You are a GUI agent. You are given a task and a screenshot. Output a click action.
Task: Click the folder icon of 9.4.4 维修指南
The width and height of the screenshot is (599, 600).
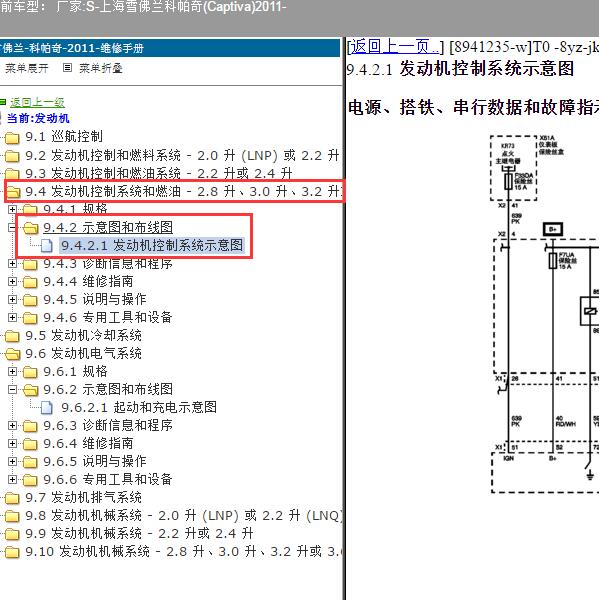pyautogui.click(x=30, y=282)
